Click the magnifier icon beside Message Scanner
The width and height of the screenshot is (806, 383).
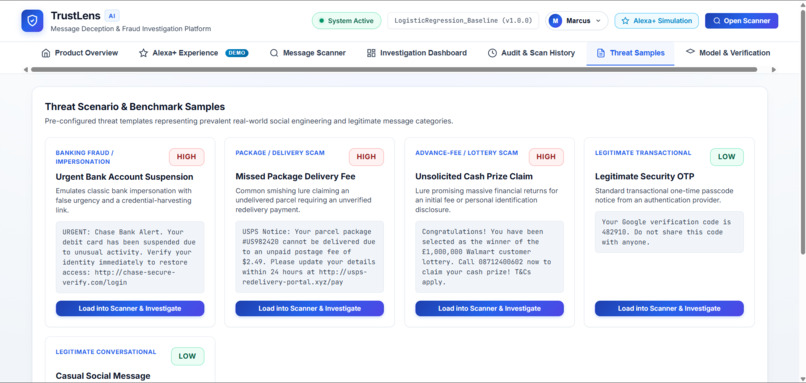[274, 53]
